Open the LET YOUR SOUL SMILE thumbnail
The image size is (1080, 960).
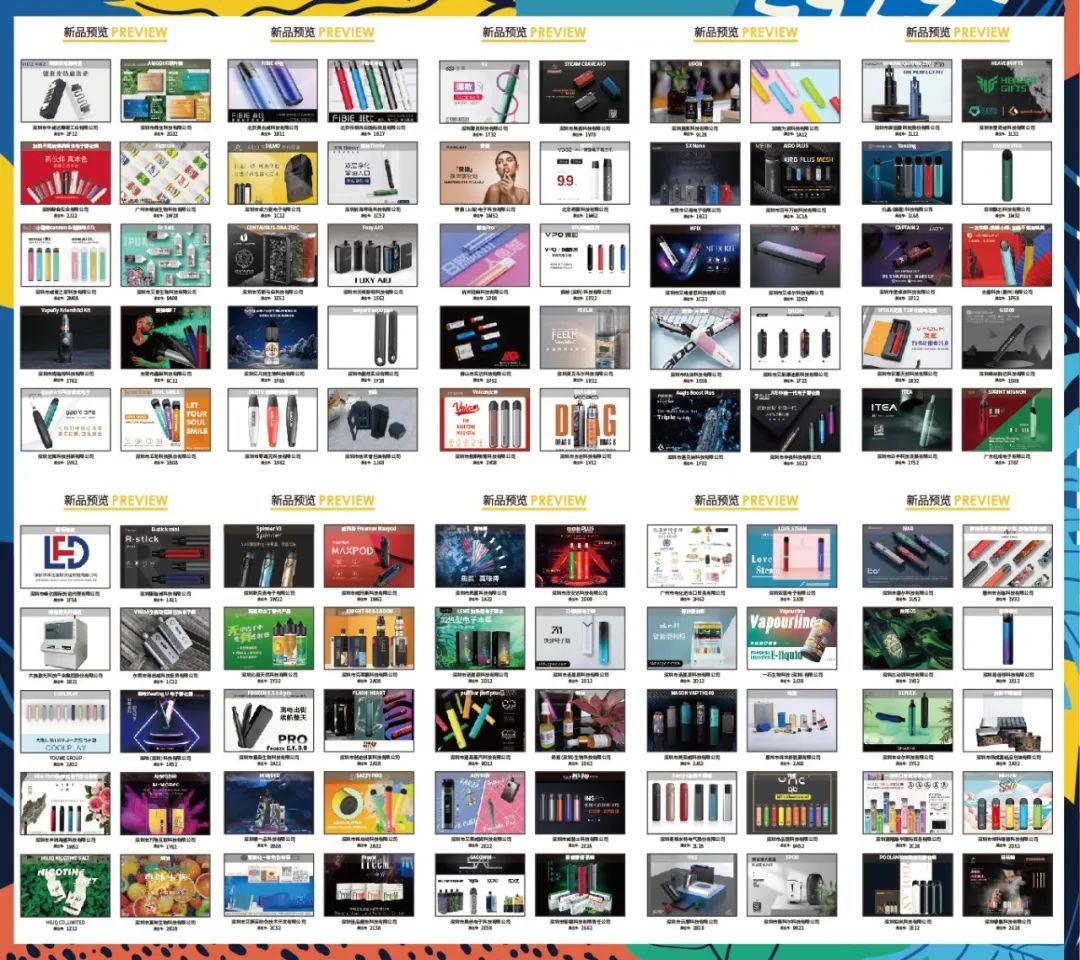pos(165,419)
